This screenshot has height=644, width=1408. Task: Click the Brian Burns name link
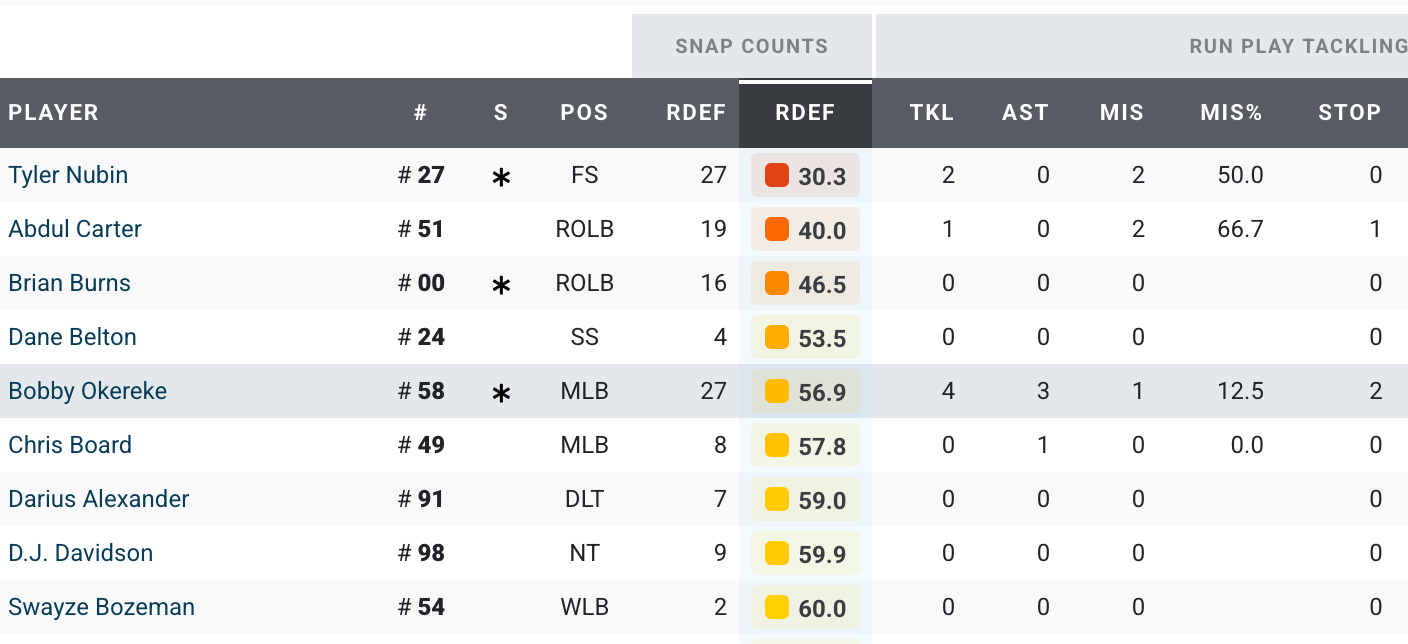click(x=69, y=283)
